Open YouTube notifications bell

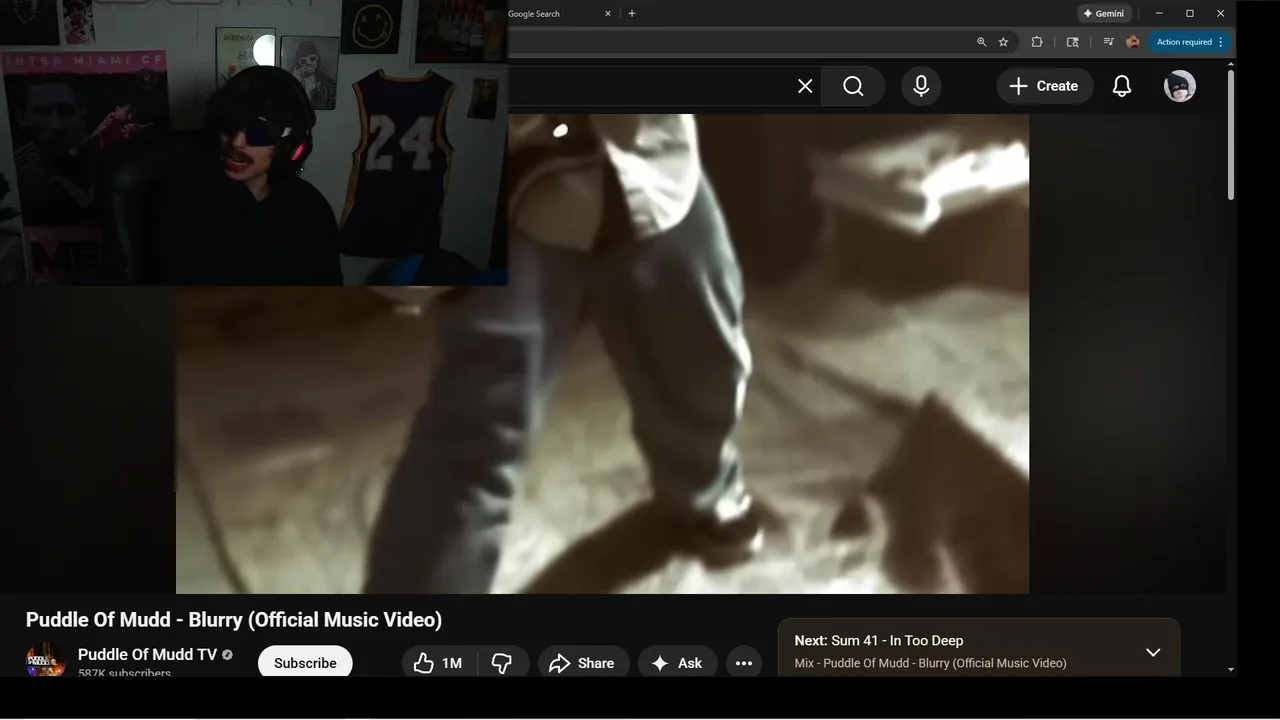click(x=1122, y=86)
